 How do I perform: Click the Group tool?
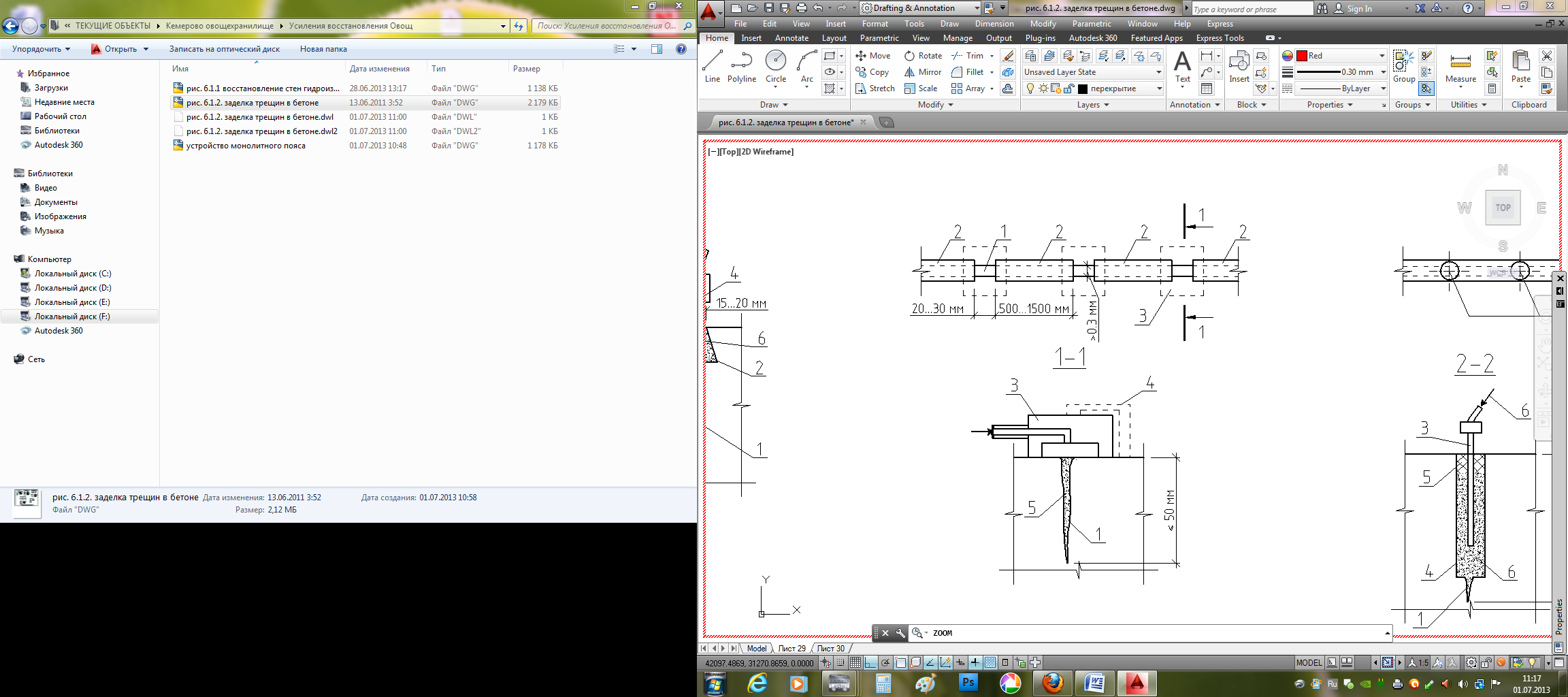(1403, 67)
